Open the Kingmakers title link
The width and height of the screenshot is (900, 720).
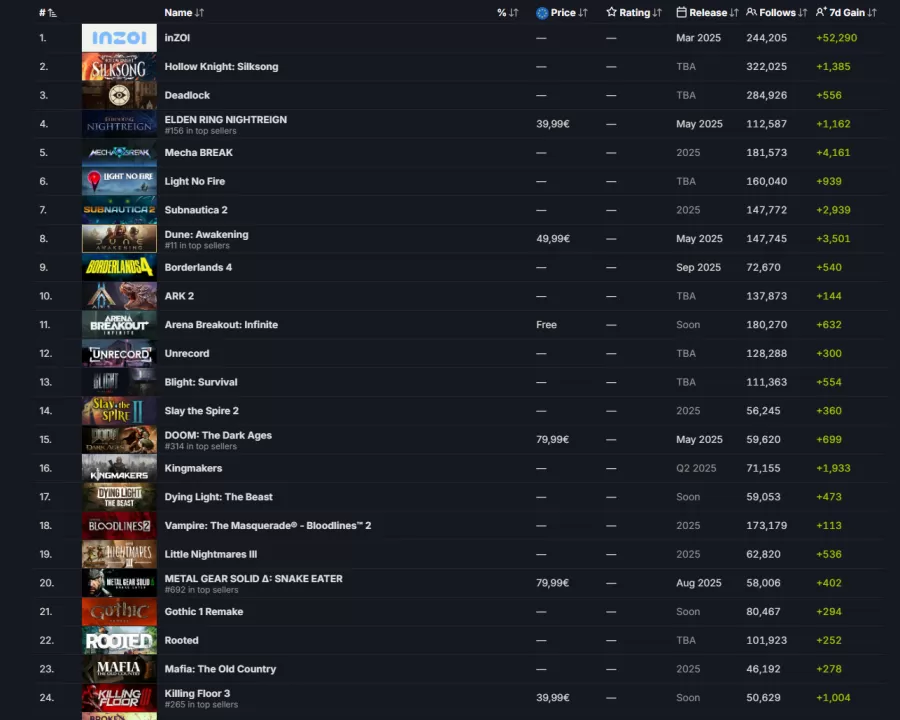(193, 469)
